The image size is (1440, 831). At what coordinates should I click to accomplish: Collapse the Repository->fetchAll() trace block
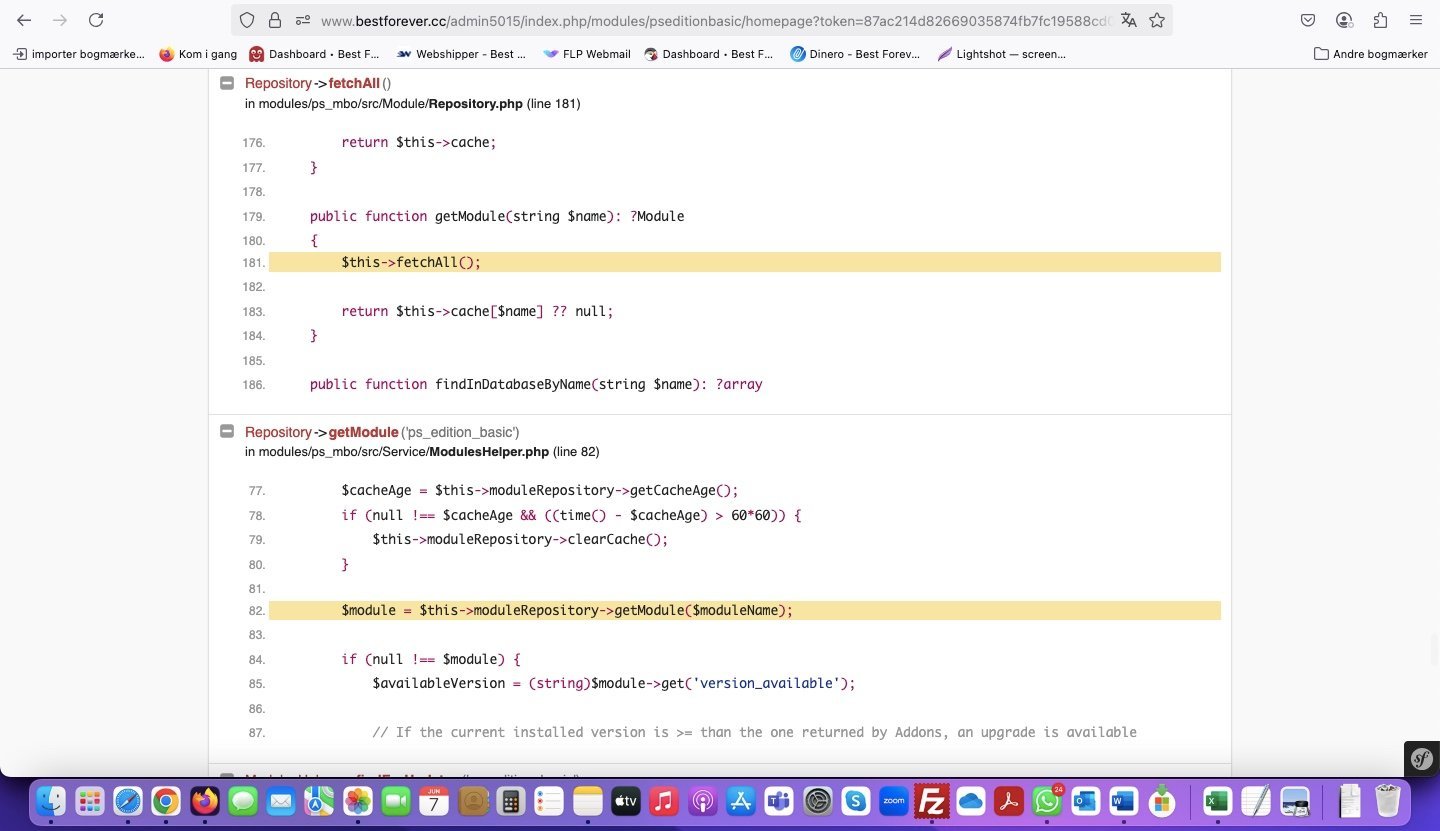click(x=227, y=84)
